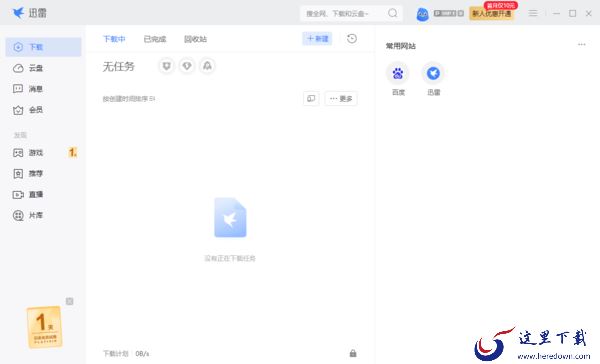Click the blue user avatar icon
This screenshot has width=600, height=364.
pyautogui.click(x=422, y=14)
